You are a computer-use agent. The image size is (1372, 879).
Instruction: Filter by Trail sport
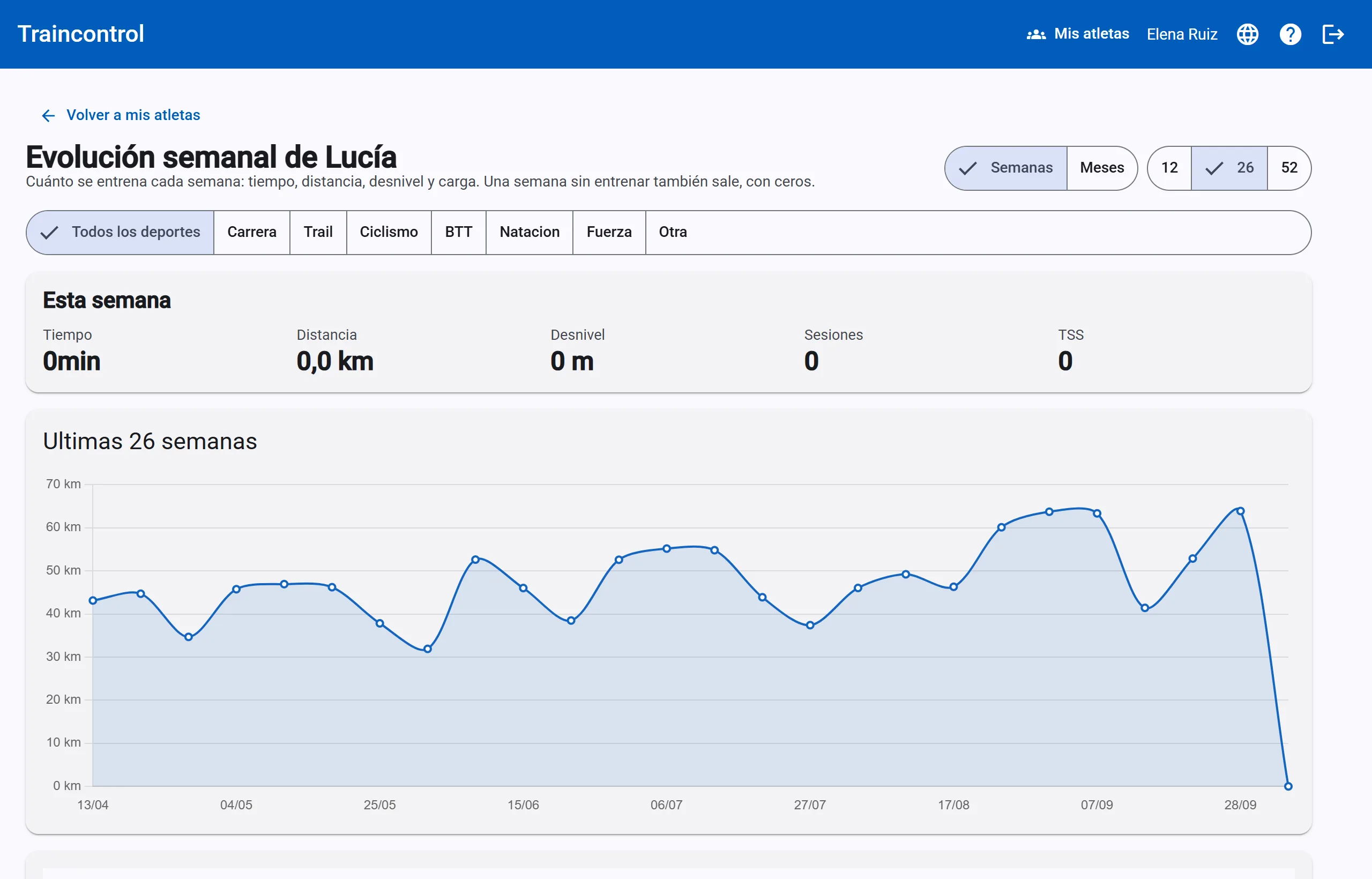[x=318, y=232]
